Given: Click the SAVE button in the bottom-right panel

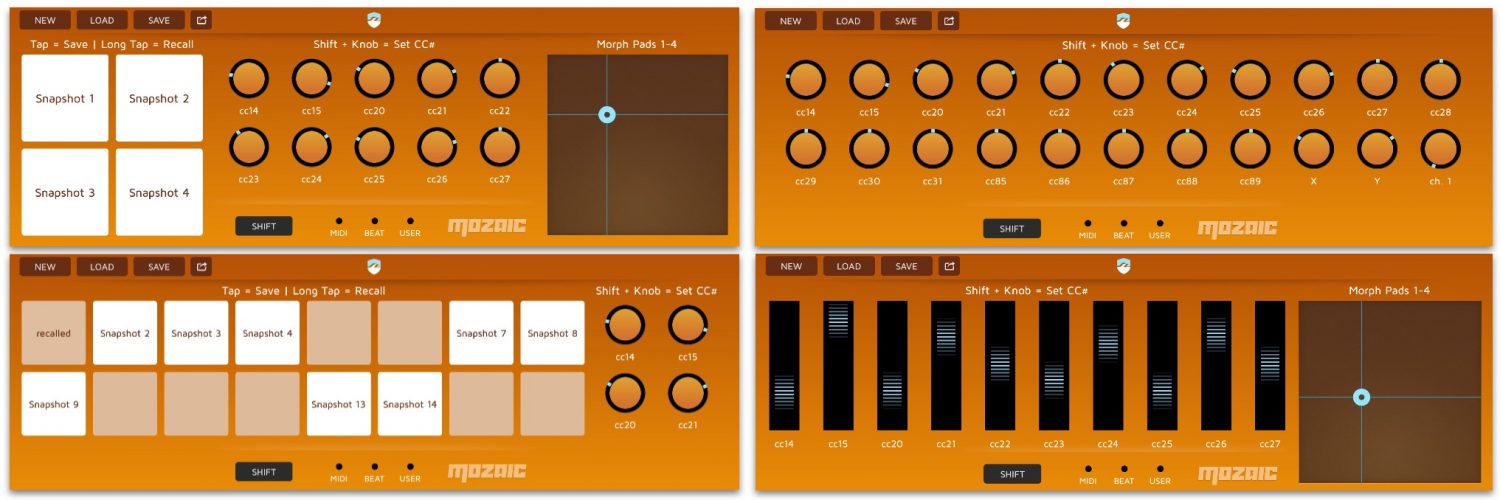Looking at the screenshot, I should pyautogui.click(x=906, y=267).
